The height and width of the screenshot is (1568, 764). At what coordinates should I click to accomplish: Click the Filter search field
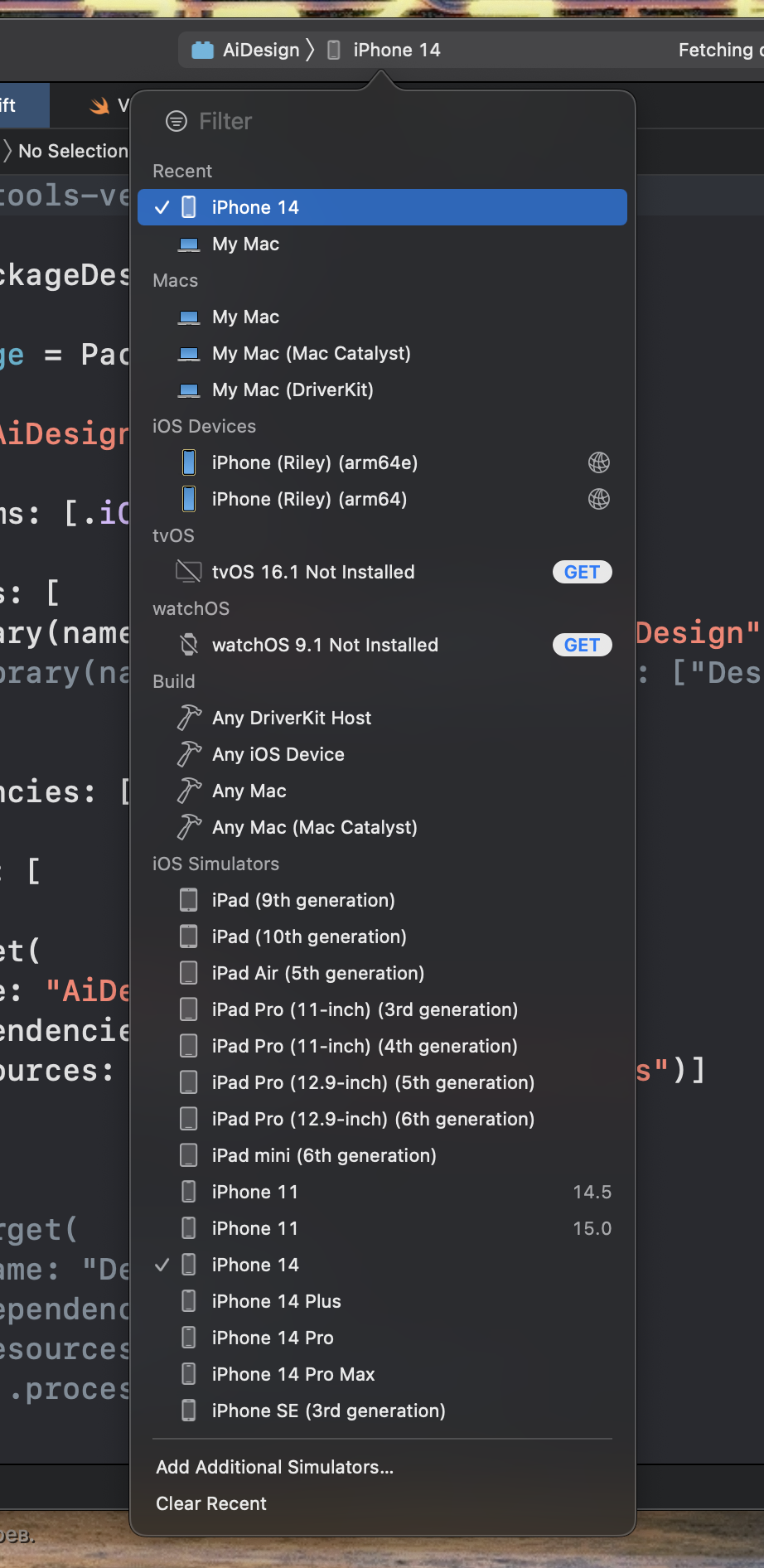click(381, 122)
